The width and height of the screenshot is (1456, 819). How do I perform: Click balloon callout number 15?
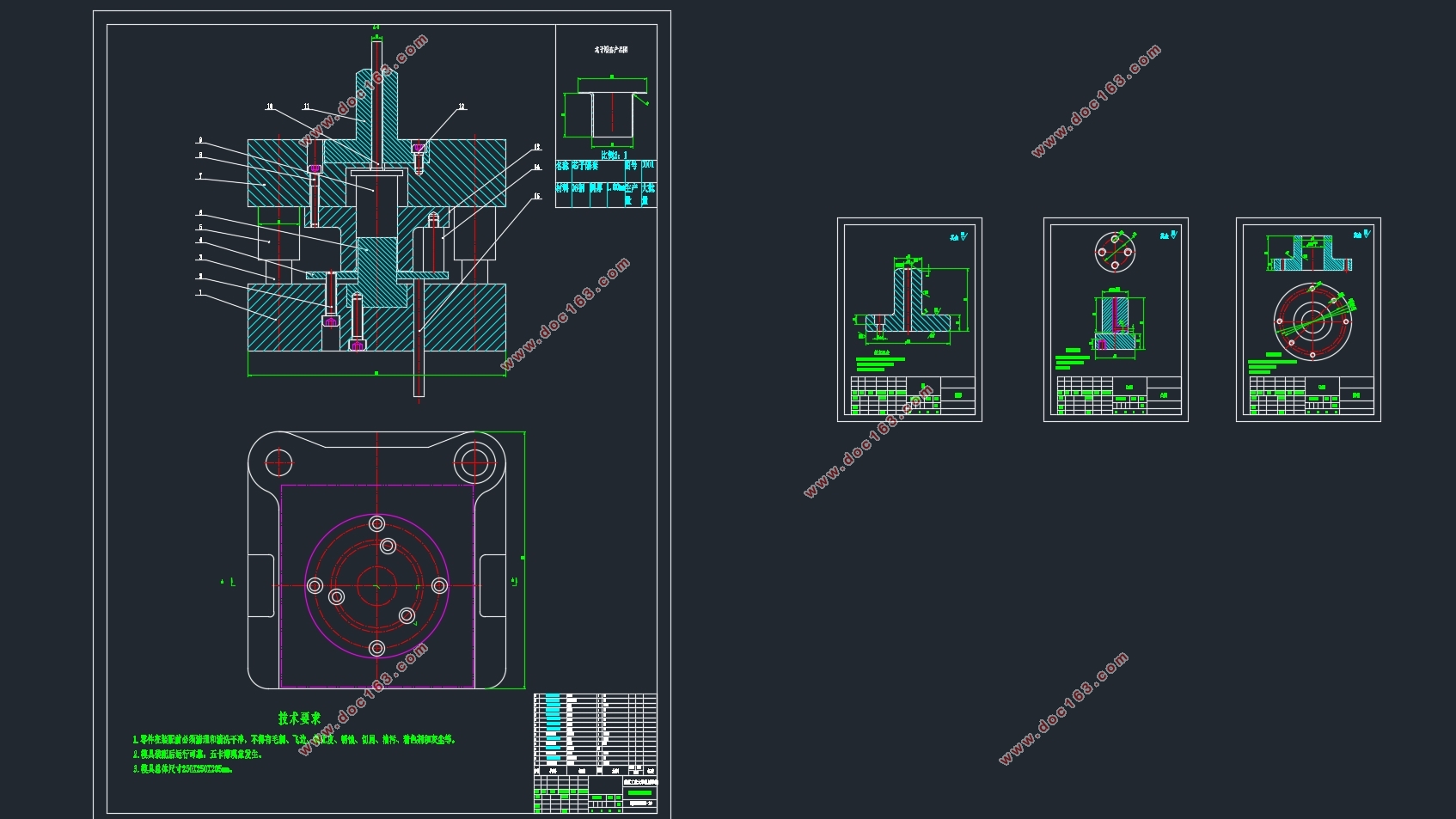click(x=537, y=196)
